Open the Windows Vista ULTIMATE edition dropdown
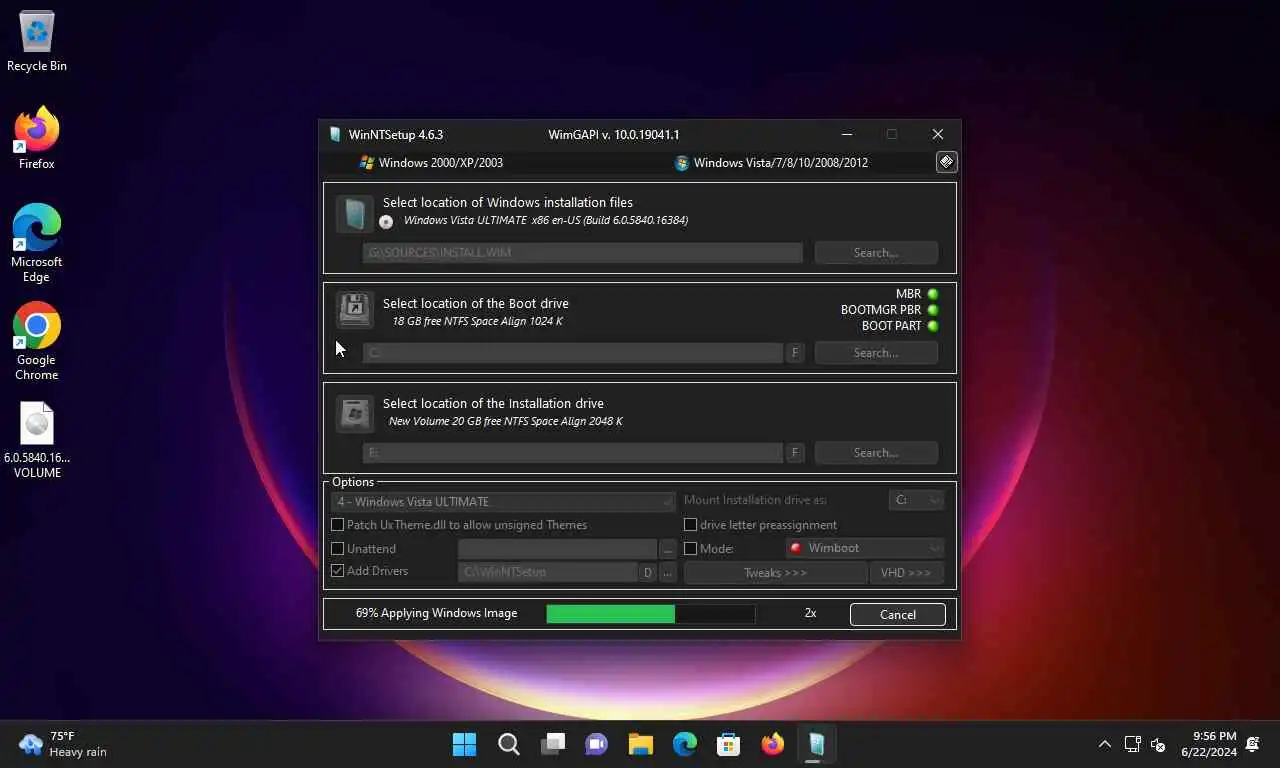This screenshot has height=768, width=1280. coord(503,502)
